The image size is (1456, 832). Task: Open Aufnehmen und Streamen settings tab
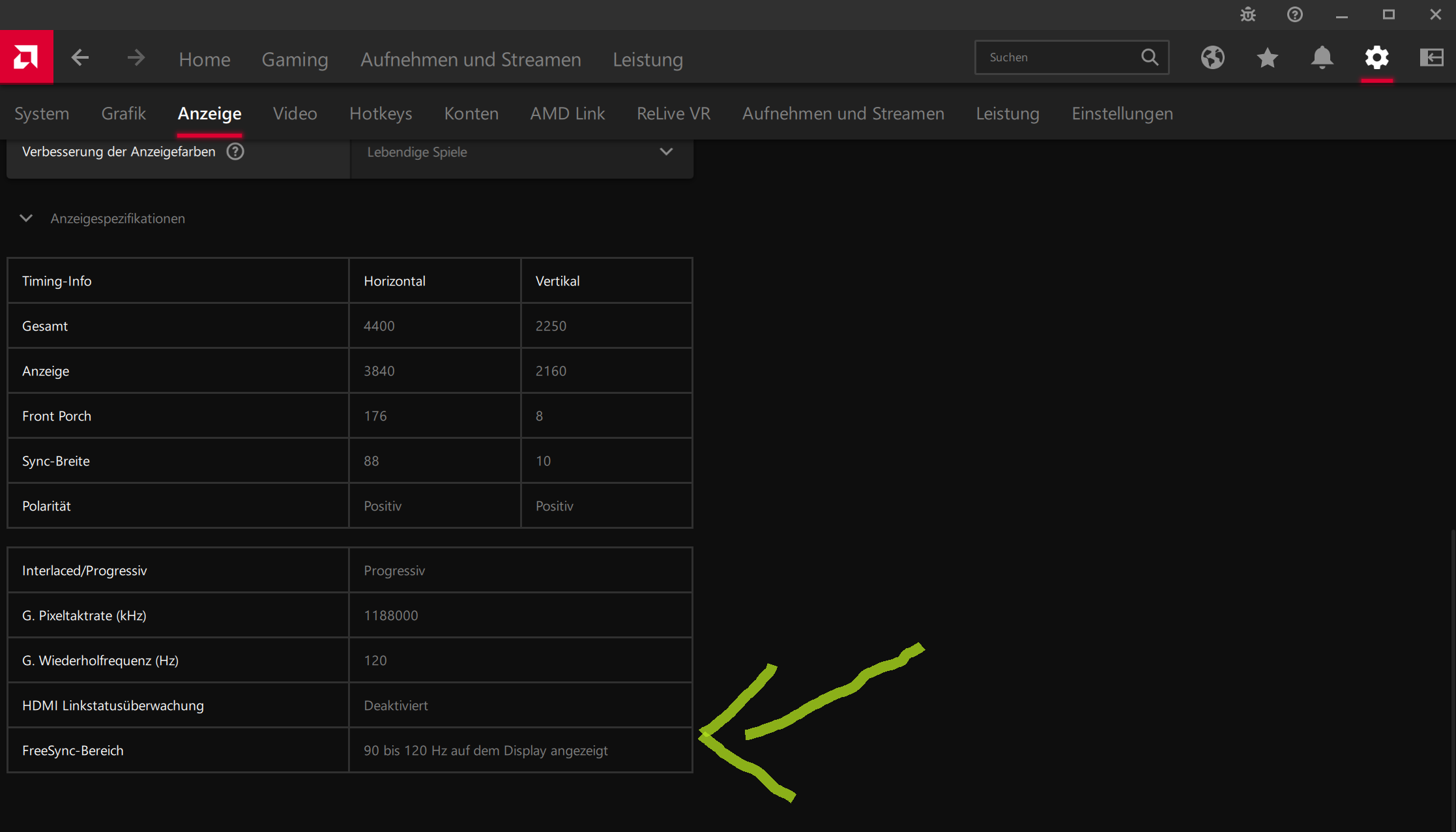843,113
